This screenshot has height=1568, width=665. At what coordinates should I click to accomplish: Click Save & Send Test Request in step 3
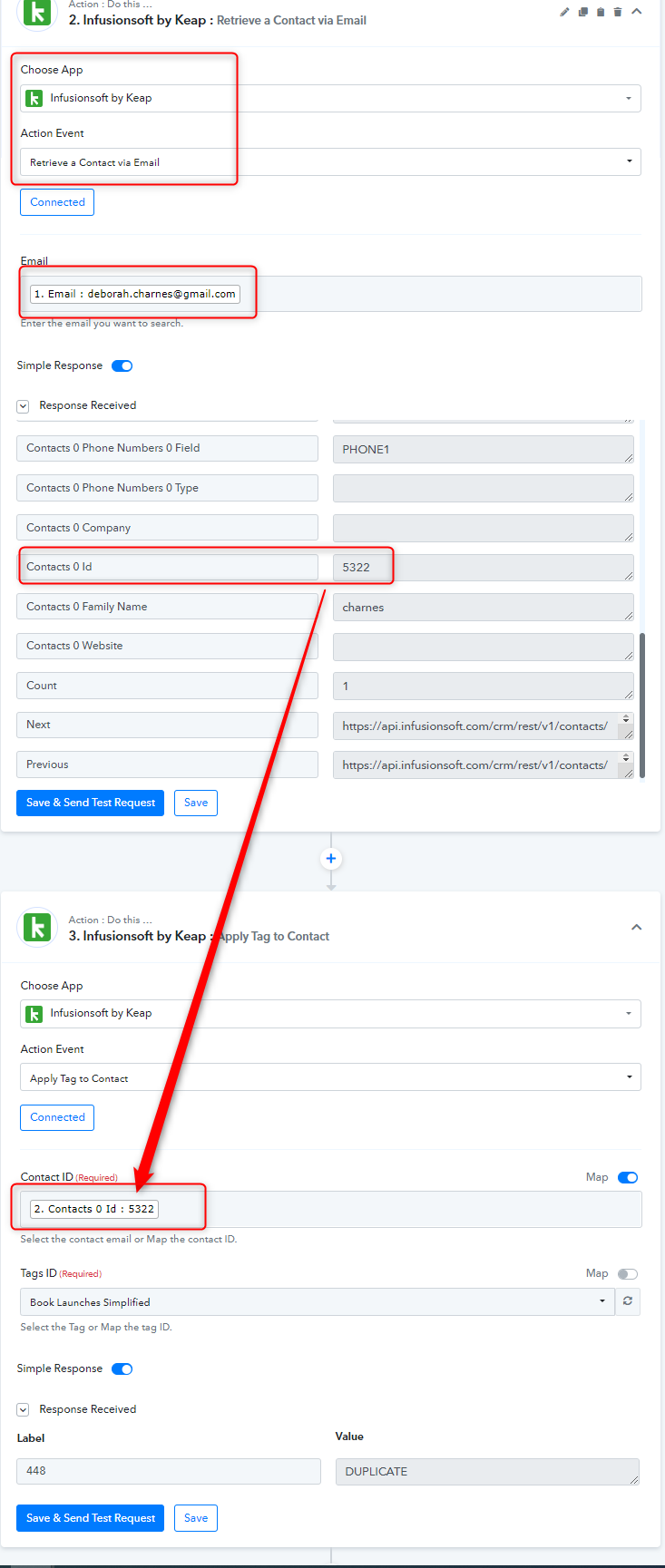coord(90,1518)
